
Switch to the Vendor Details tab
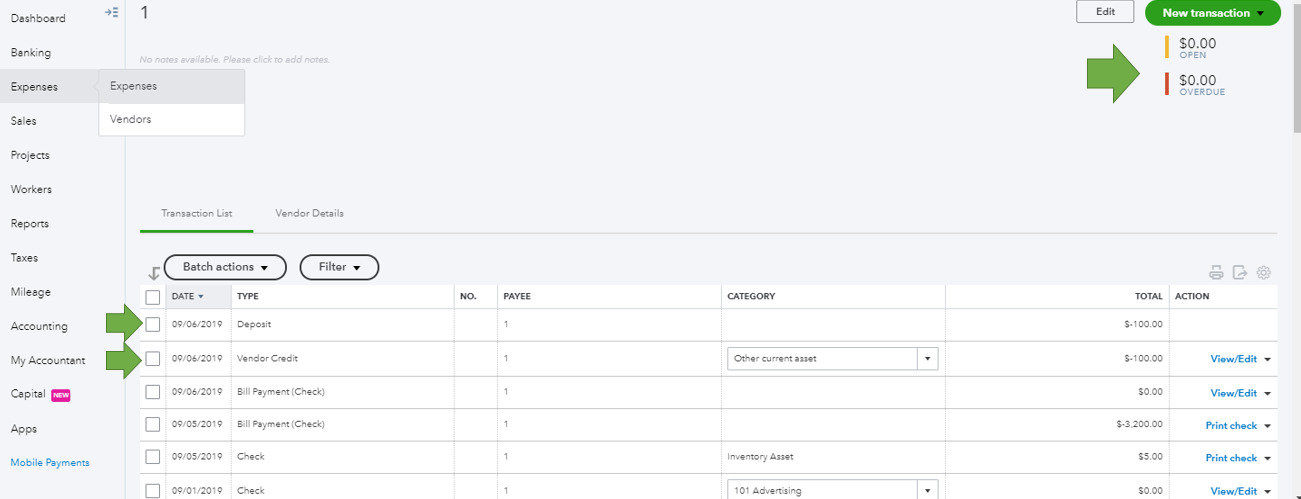tap(309, 213)
